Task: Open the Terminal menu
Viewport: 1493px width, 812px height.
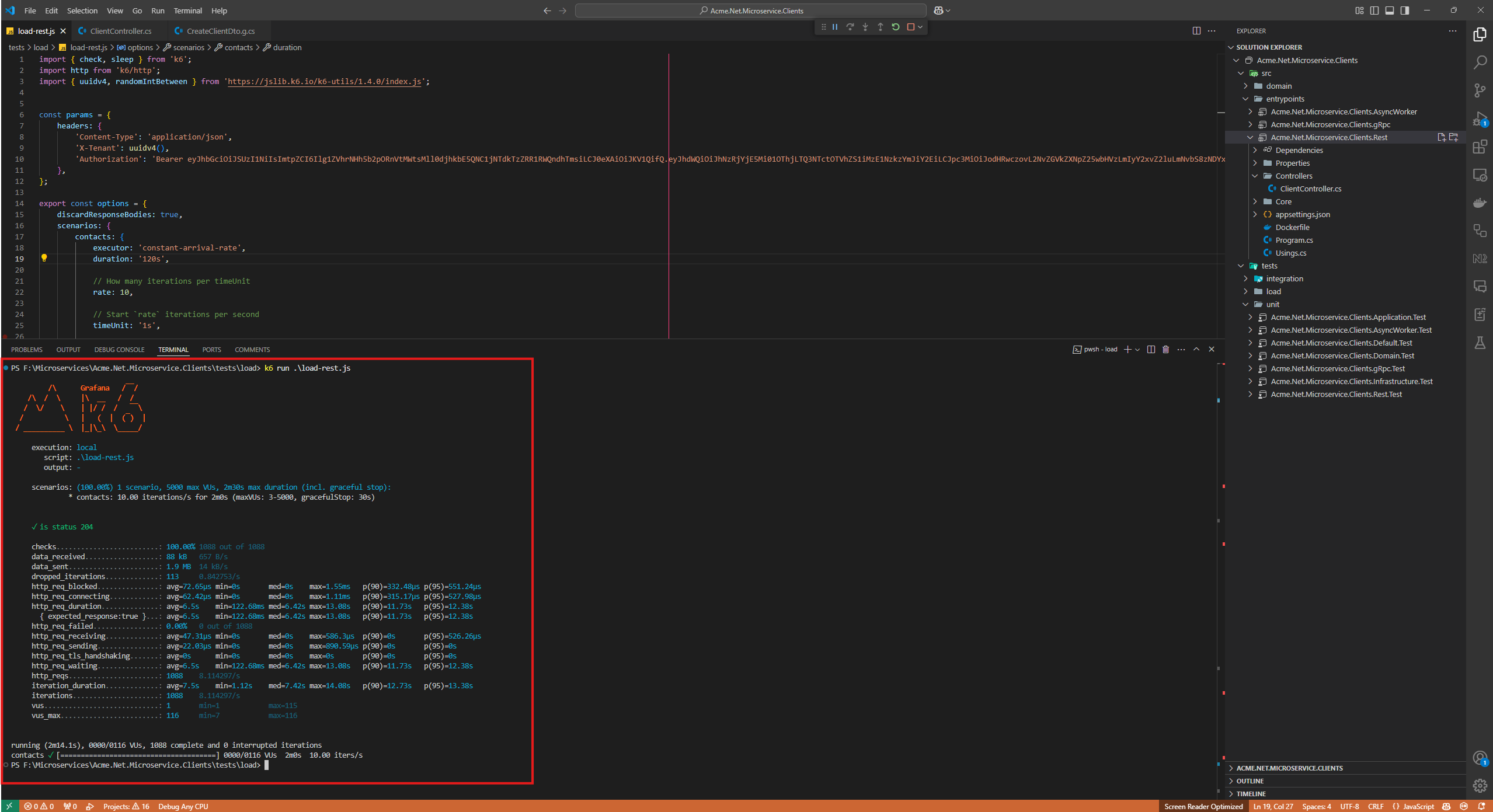Action: click(x=187, y=11)
